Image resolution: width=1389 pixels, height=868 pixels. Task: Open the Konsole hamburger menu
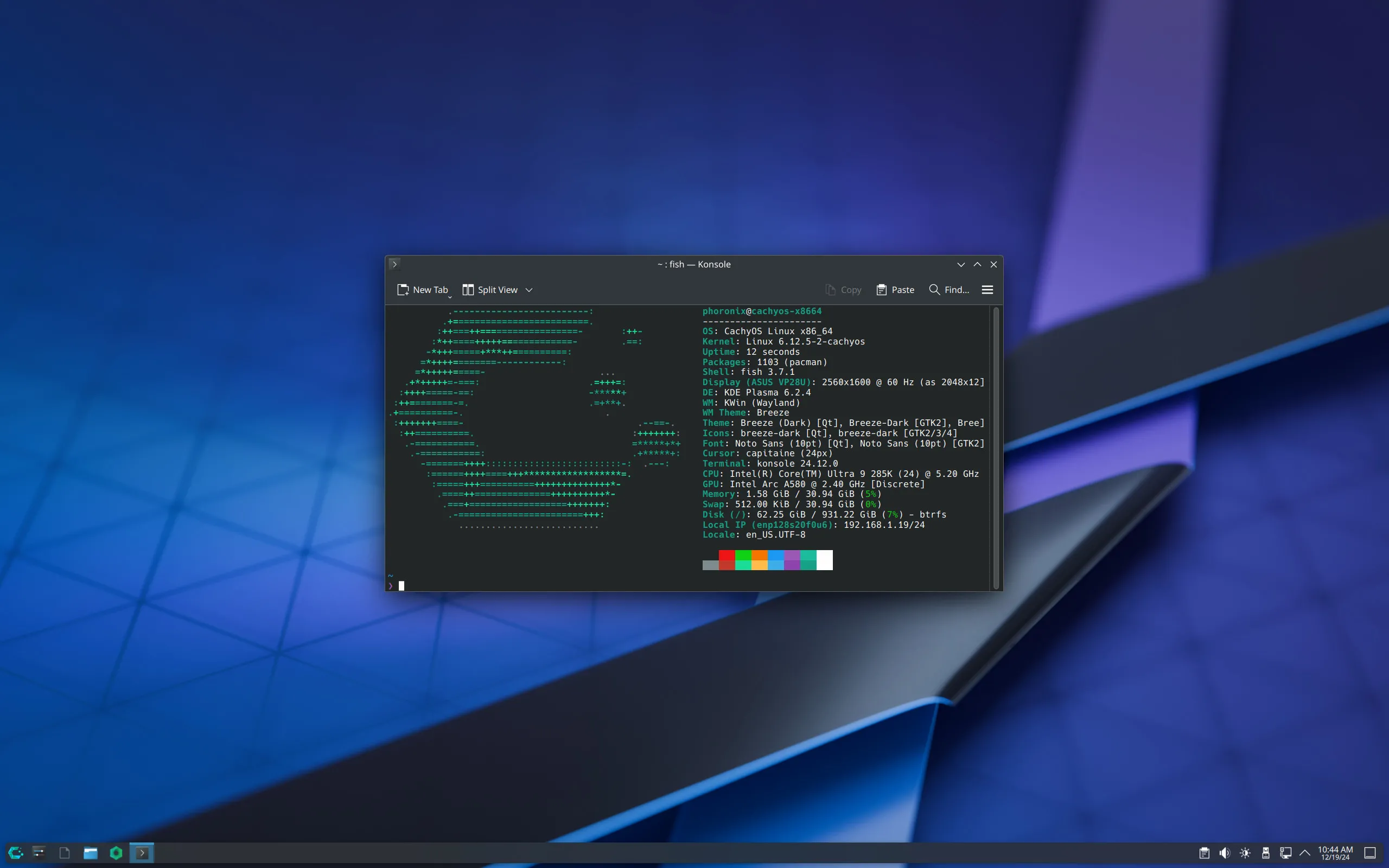click(987, 290)
